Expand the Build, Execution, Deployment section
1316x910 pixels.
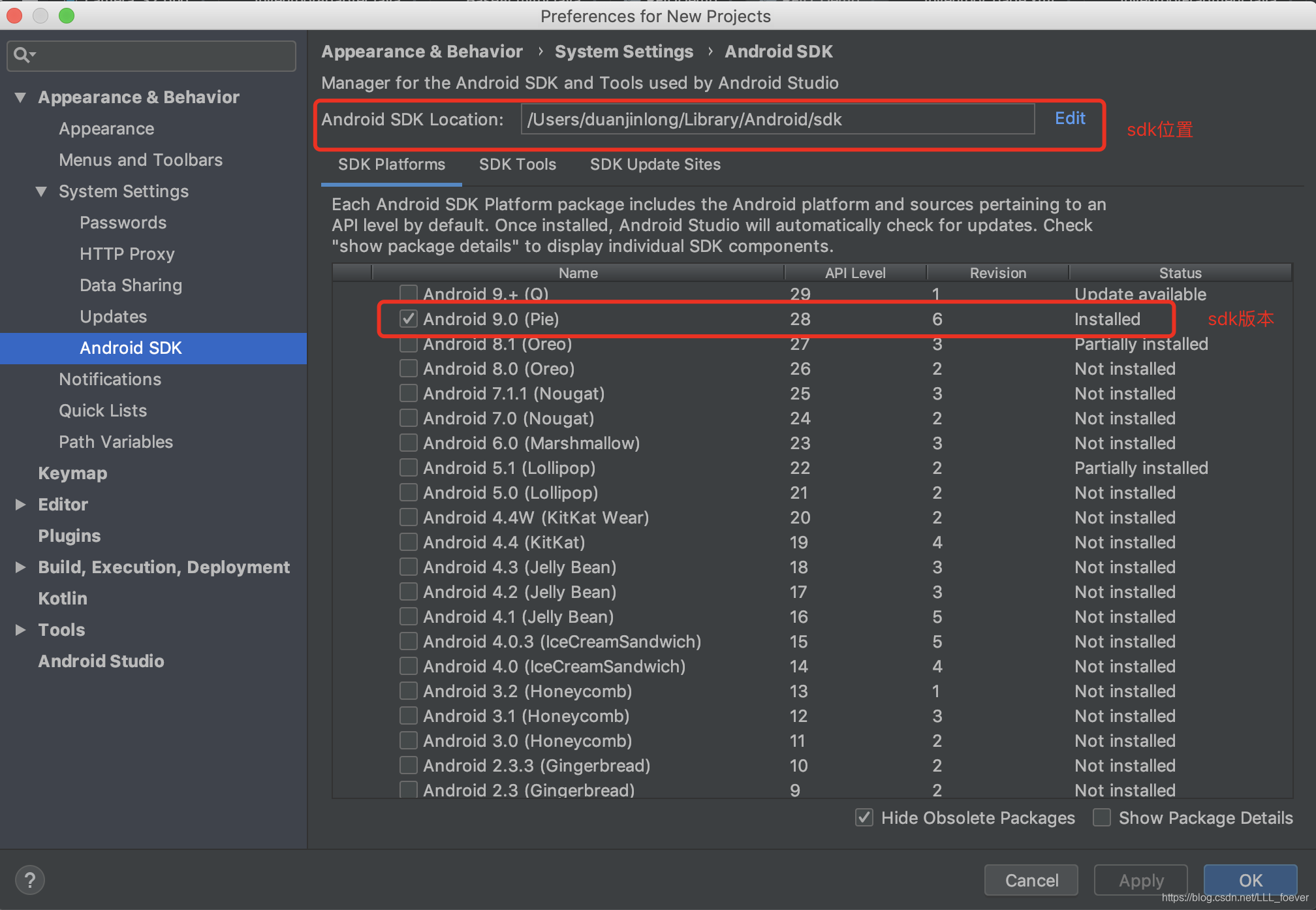click(x=20, y=567)
